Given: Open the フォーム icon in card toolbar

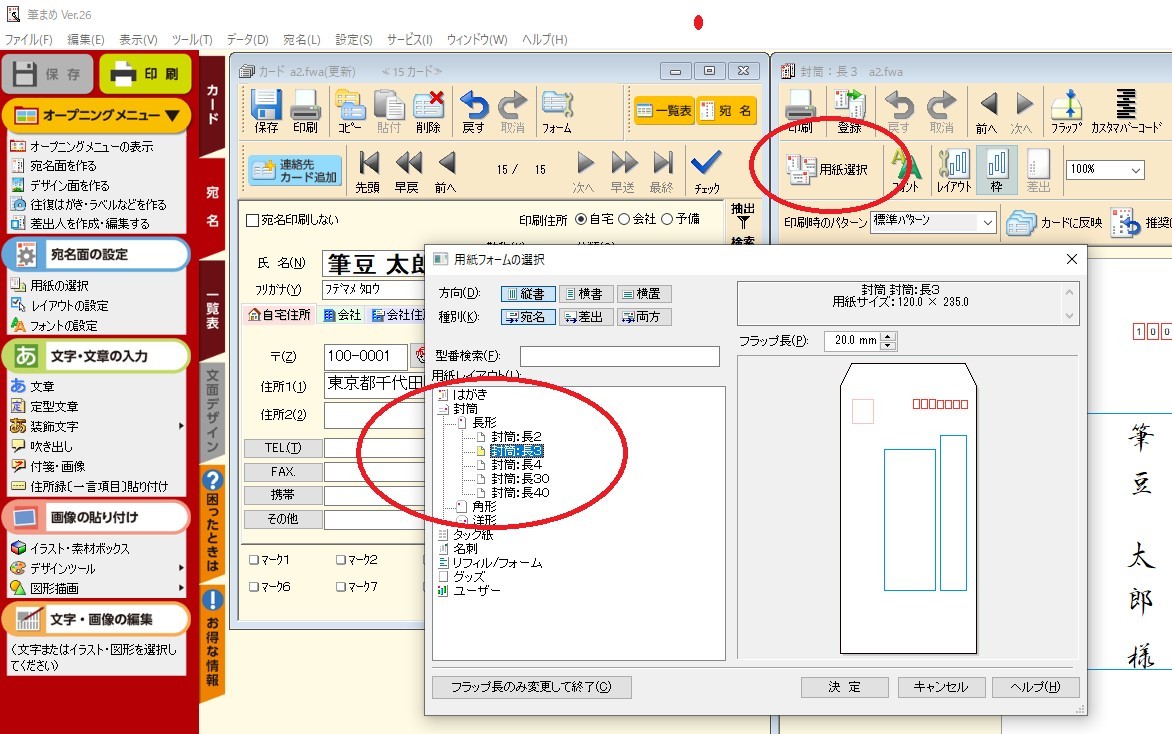Looking at the screenshot, I should (557, 111).
